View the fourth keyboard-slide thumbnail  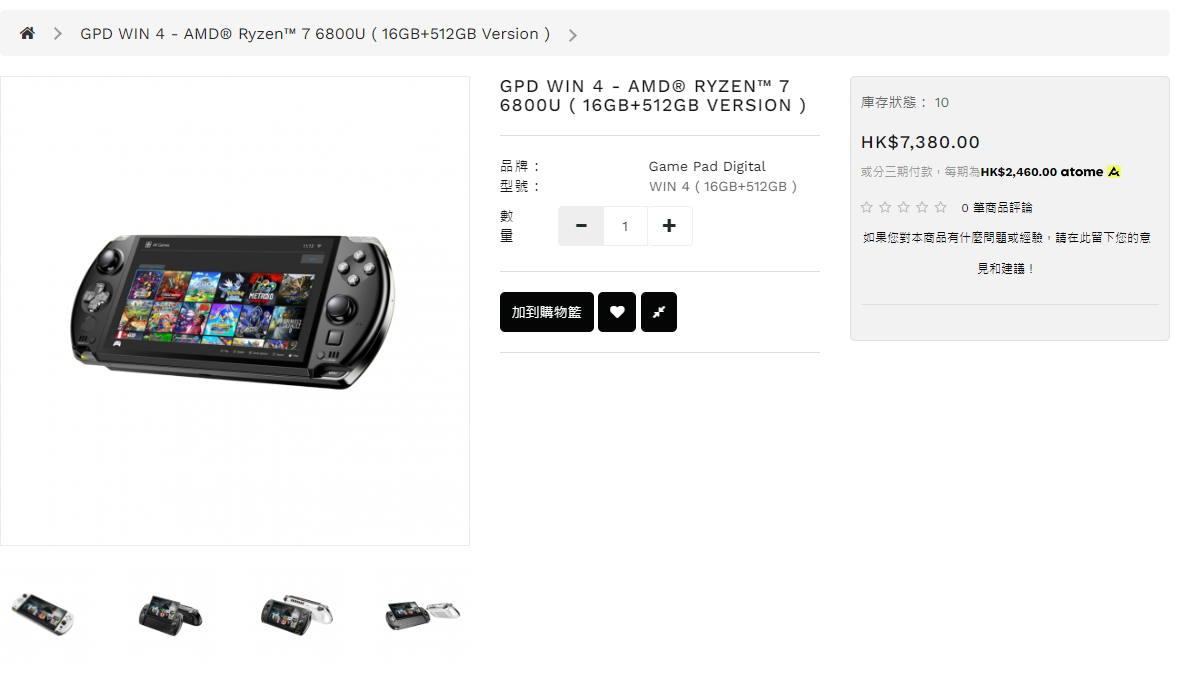coord(423,614)
